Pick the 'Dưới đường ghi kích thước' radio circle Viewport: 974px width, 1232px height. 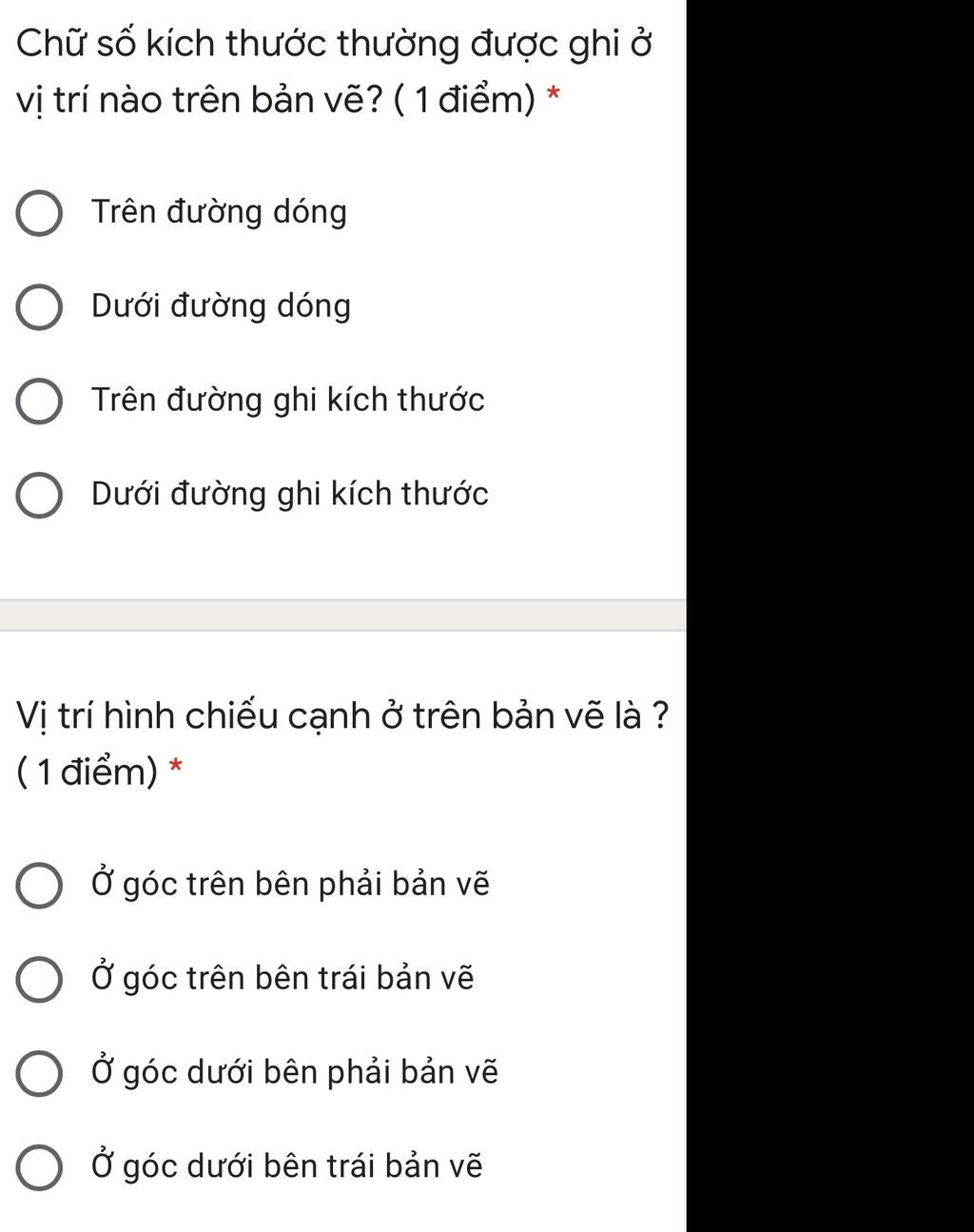(40, 496)
